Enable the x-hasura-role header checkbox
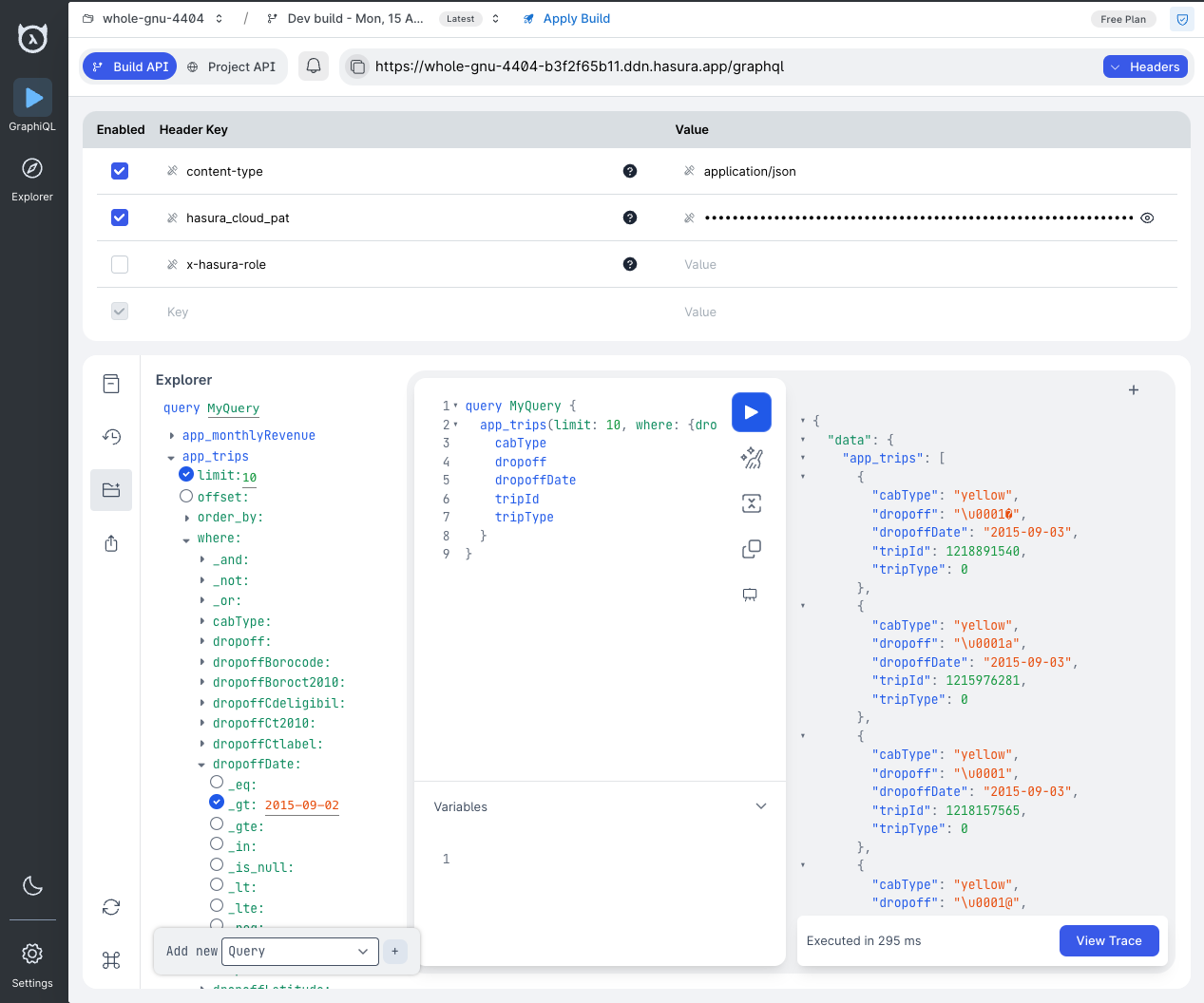 (120, 264)
